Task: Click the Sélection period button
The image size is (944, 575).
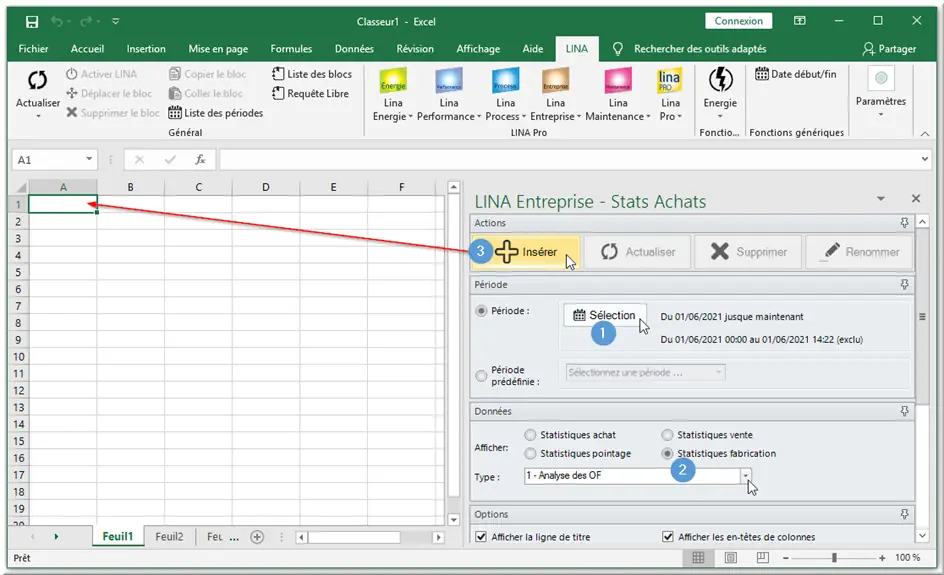Action: point(605,315)
